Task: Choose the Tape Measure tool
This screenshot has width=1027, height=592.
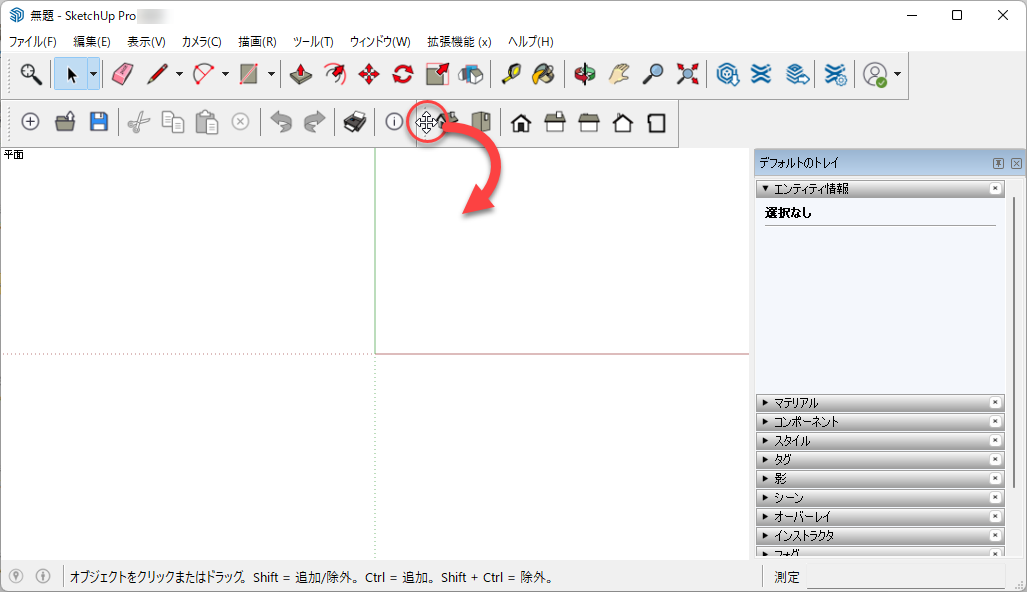Action: (x=511, y=74)
